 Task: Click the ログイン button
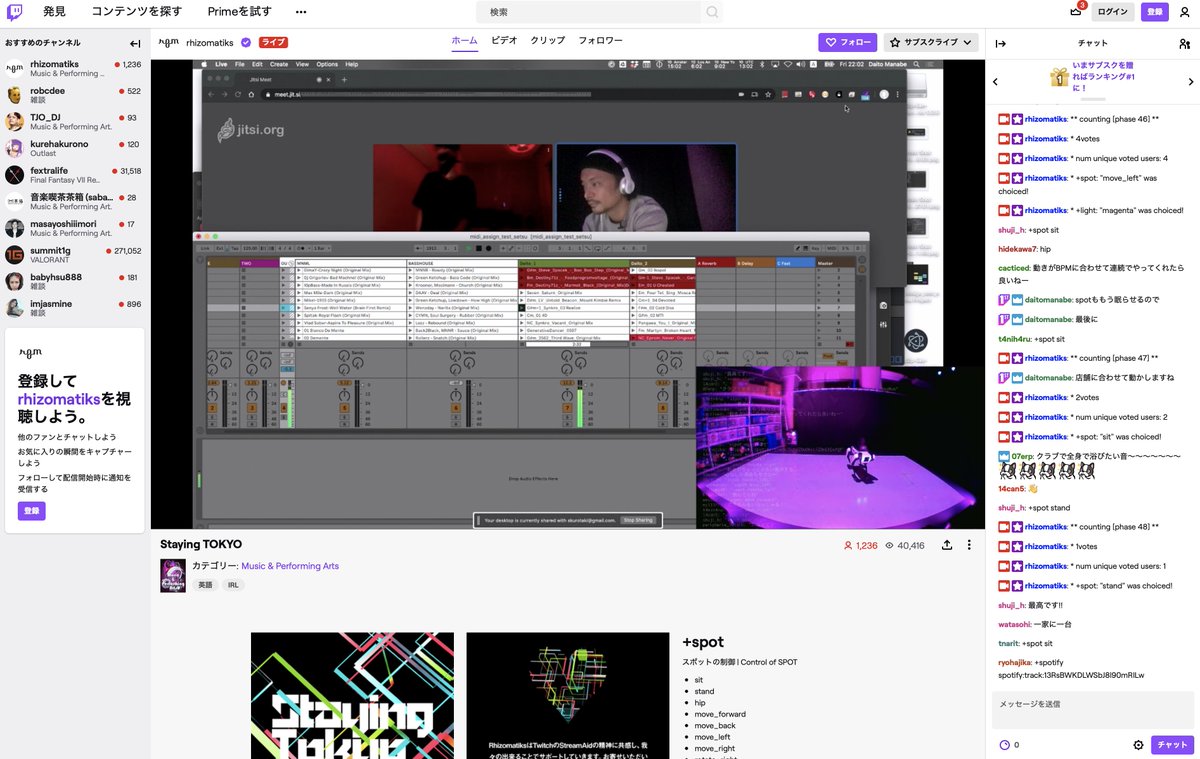pyautogui.click(x=1113, y=12)
